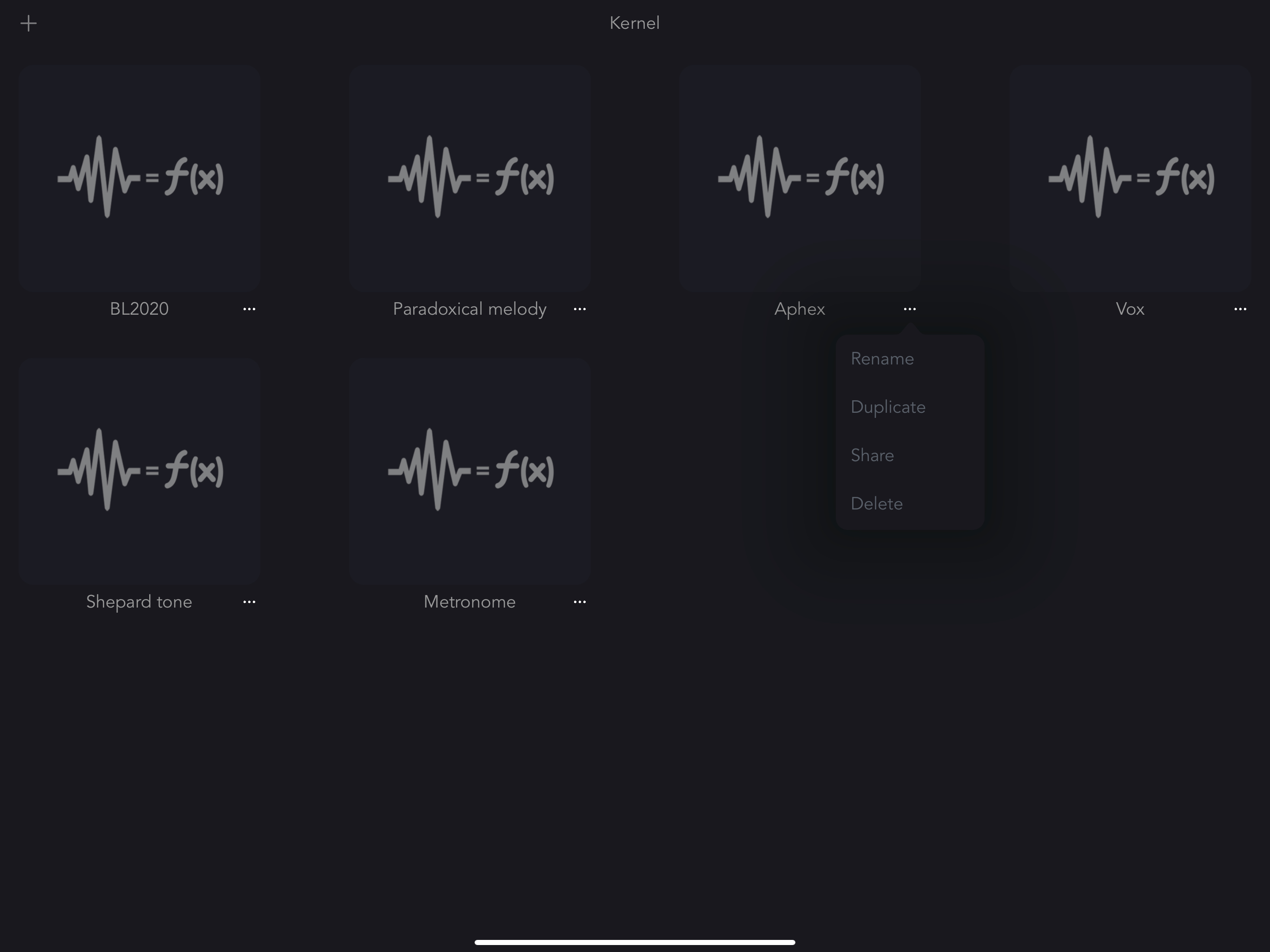
Task: Choose Rename from the Aphex menu
Action: pos(909,359)
